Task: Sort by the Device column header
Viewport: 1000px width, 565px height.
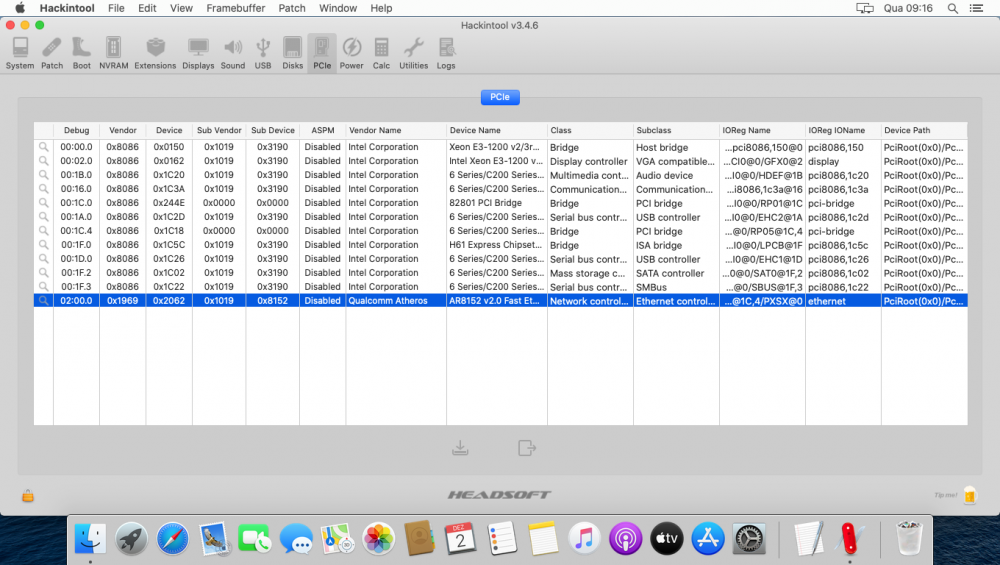Action: [169, 130]
